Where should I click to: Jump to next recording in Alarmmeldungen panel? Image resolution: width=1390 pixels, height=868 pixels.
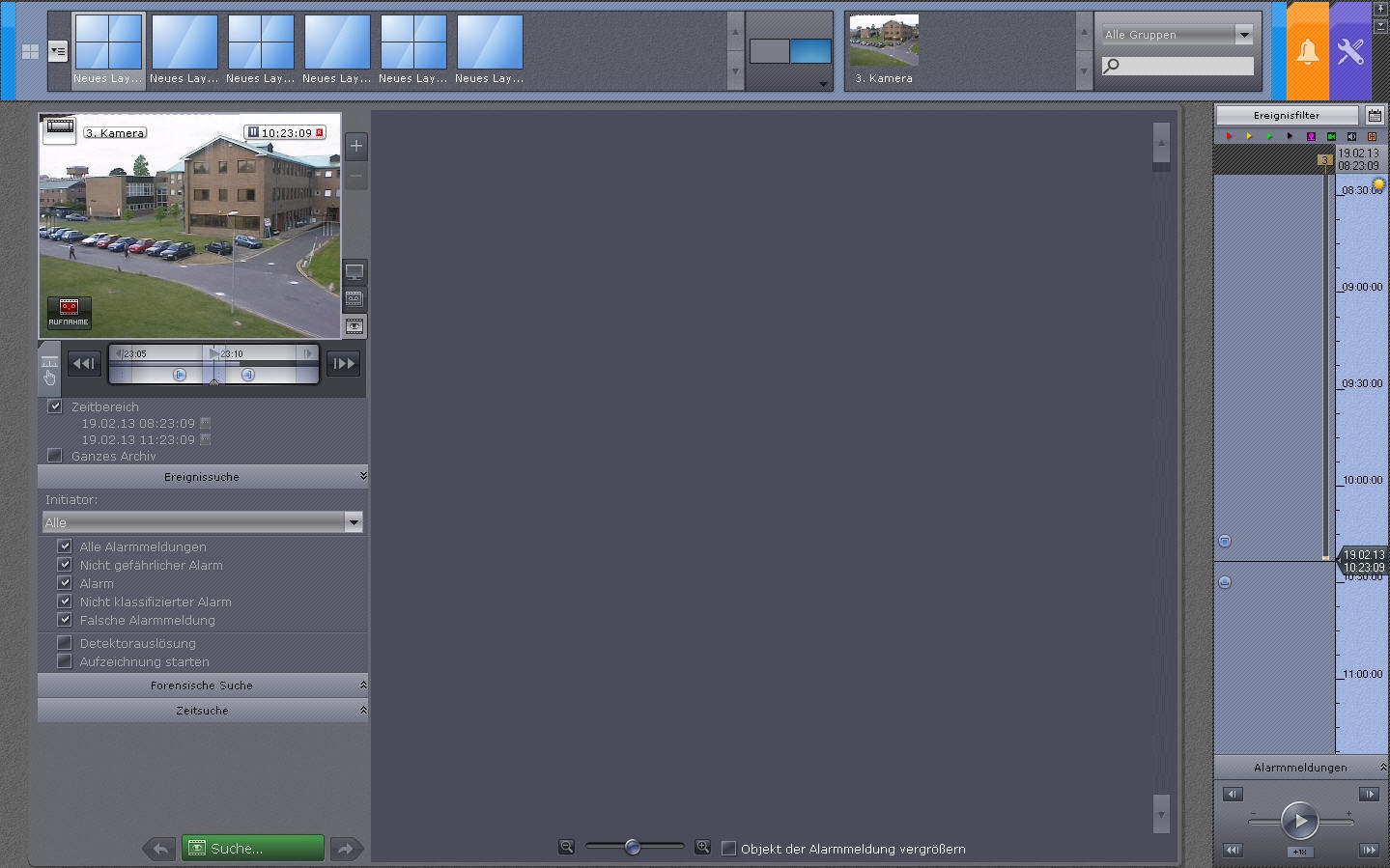pyautogui.click(x=1369, y=850)
